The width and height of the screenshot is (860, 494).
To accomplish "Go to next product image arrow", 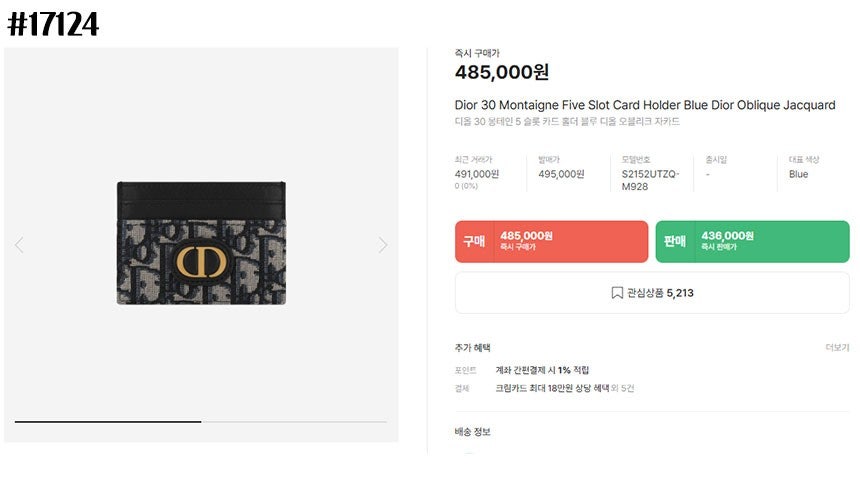I will coord(382,245).
